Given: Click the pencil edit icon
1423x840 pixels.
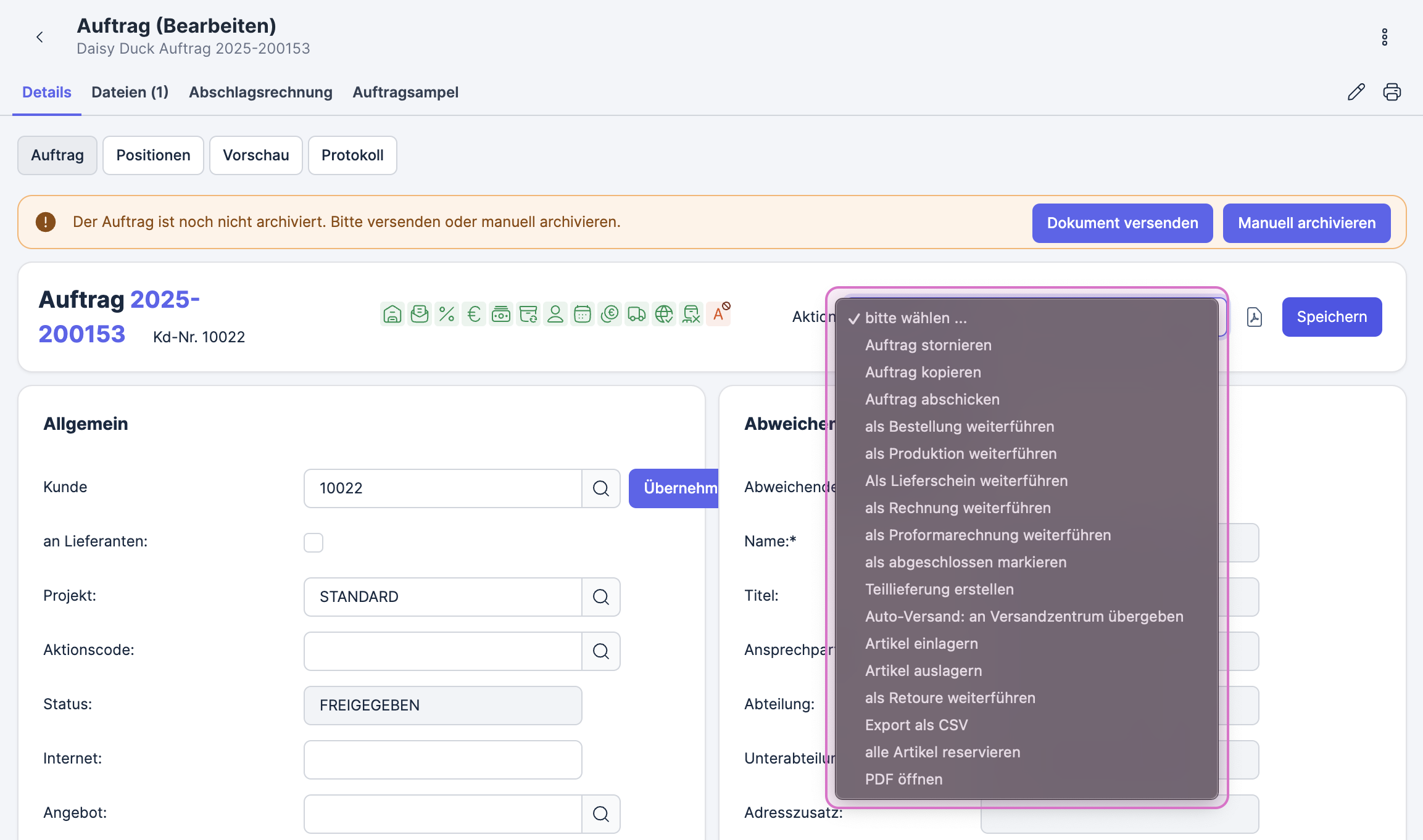Looking at the screenshot, I should pos(1356,92).
